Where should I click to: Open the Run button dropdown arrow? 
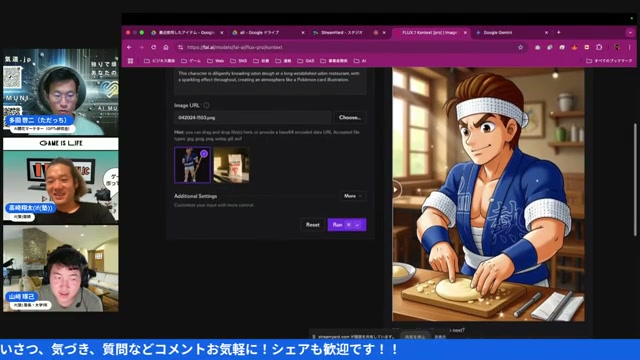tap(358, 225)
